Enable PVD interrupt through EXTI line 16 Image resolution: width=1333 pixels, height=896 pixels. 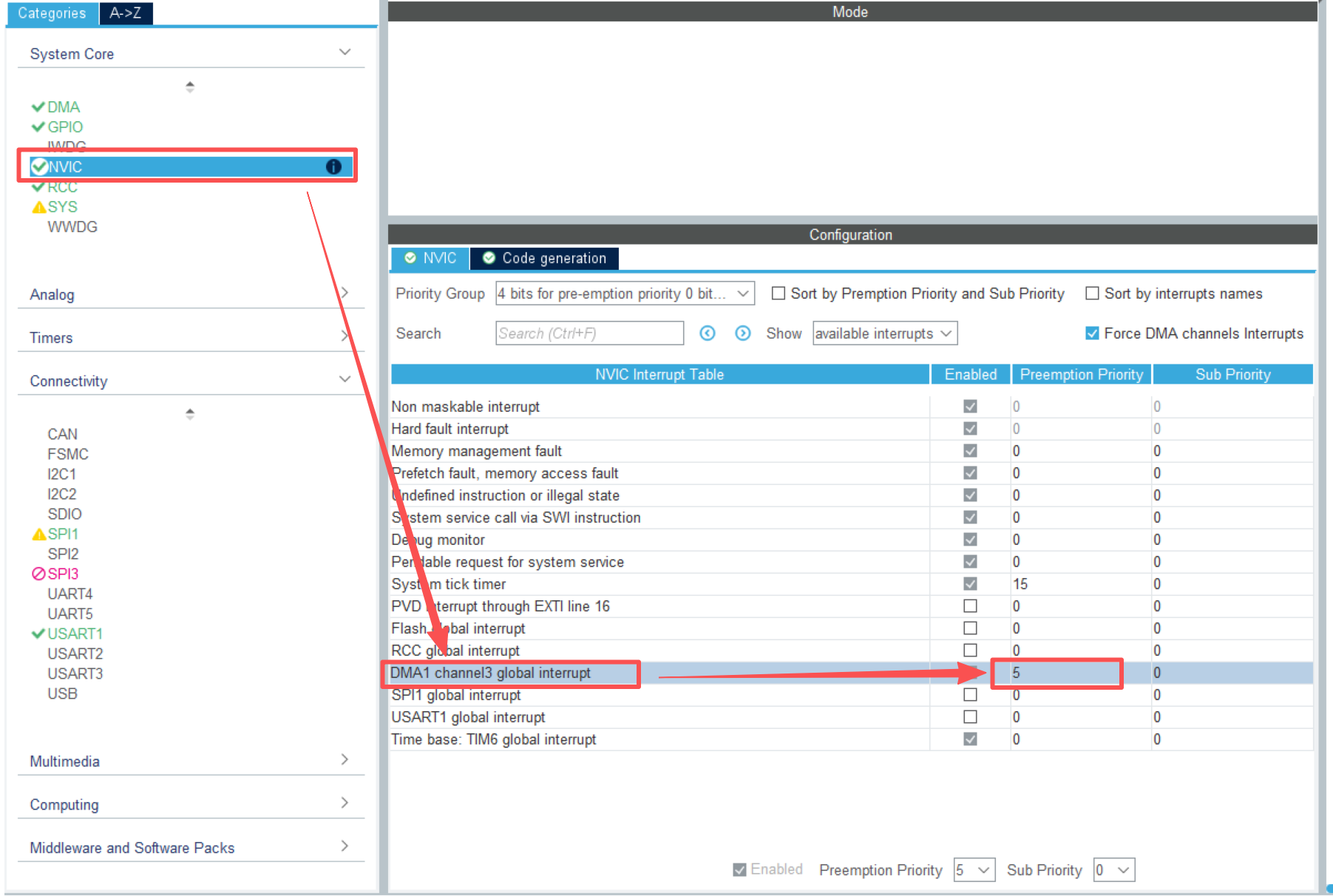tap(971, 606)
